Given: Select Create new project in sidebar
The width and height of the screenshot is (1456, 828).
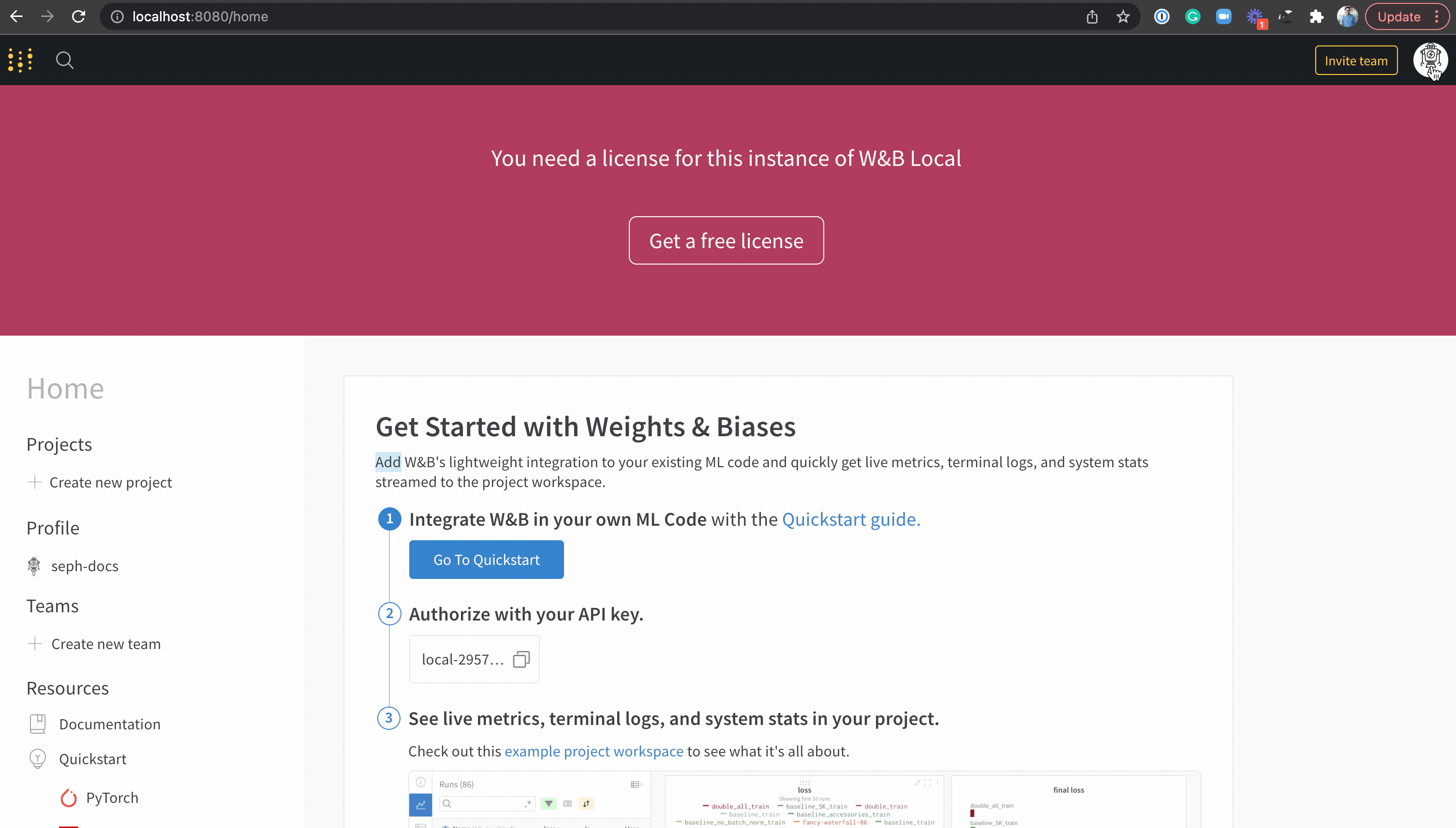Looking at the screenshot, I should (110, 482).
